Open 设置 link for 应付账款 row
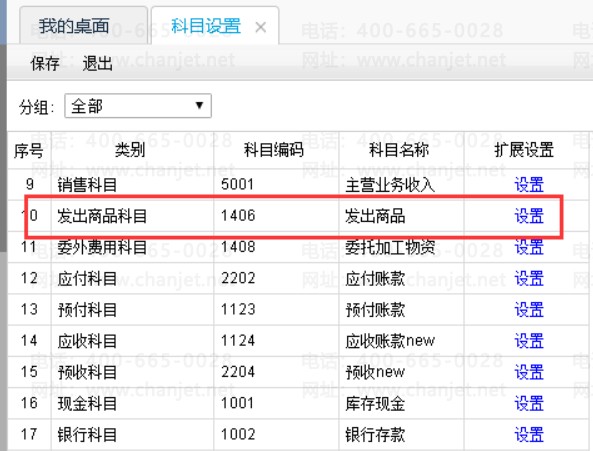 coord(529,279)
